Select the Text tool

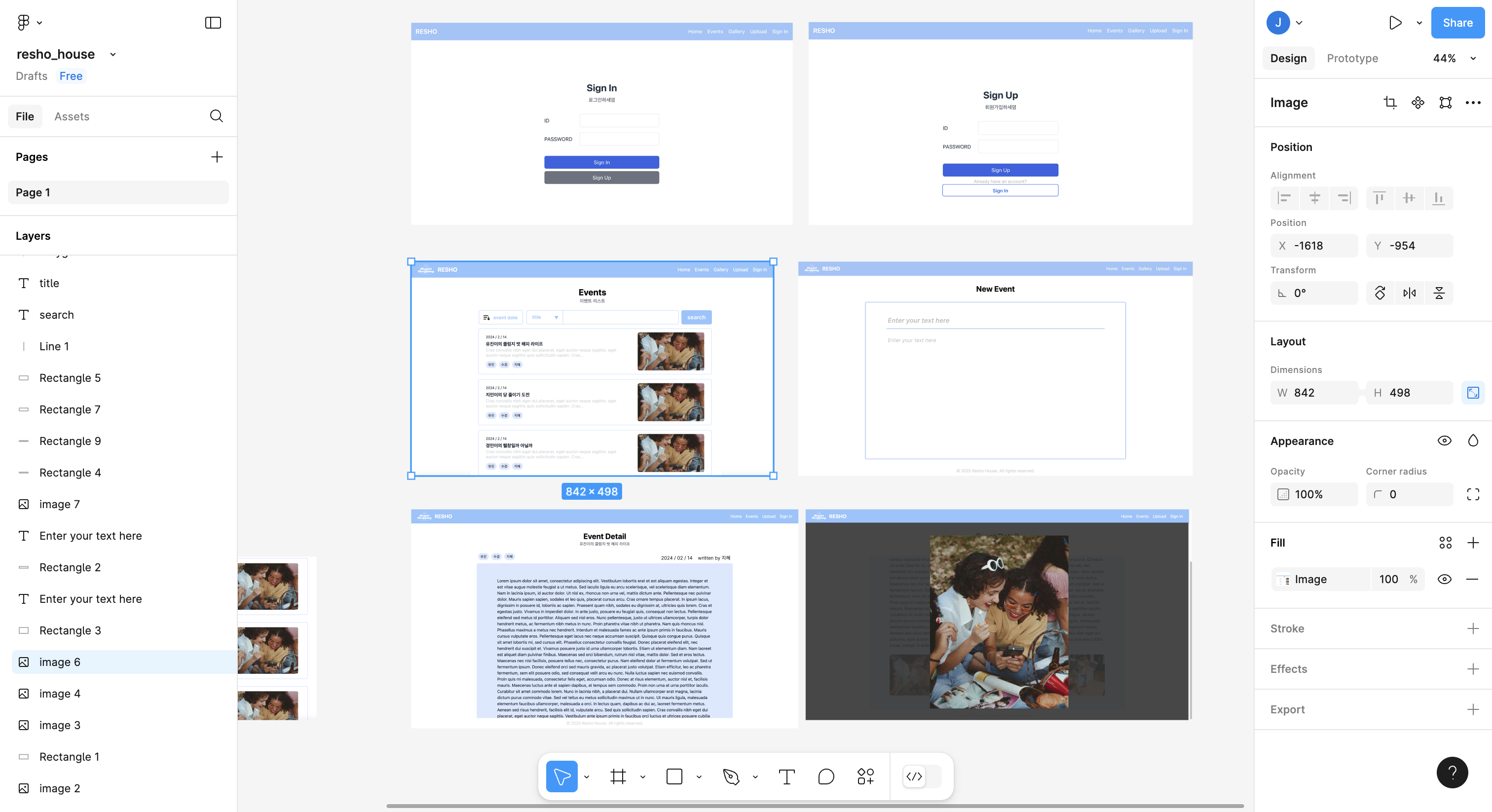(x=786, y=776)
